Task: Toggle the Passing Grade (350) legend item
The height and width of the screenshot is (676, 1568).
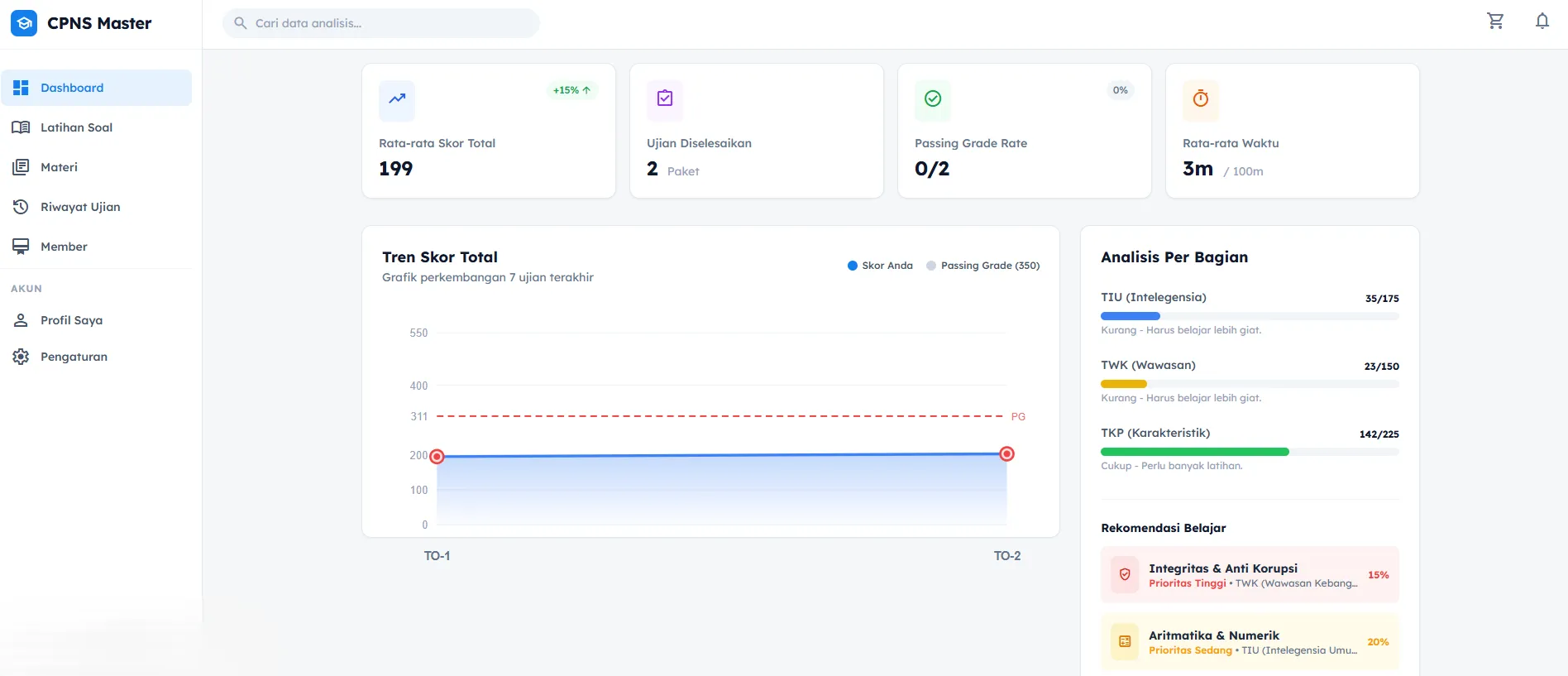Action: [982, 266]
